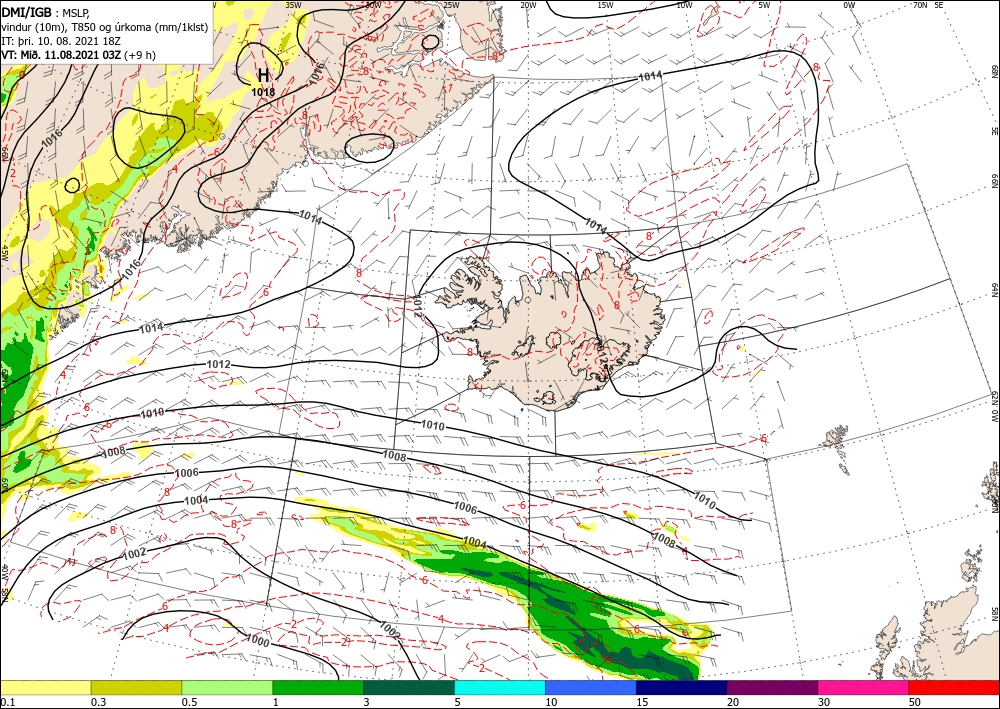The image size is (1000, 709).
Task: Pick the pink 30–50 legend swatch
Action: pos(864,687)
